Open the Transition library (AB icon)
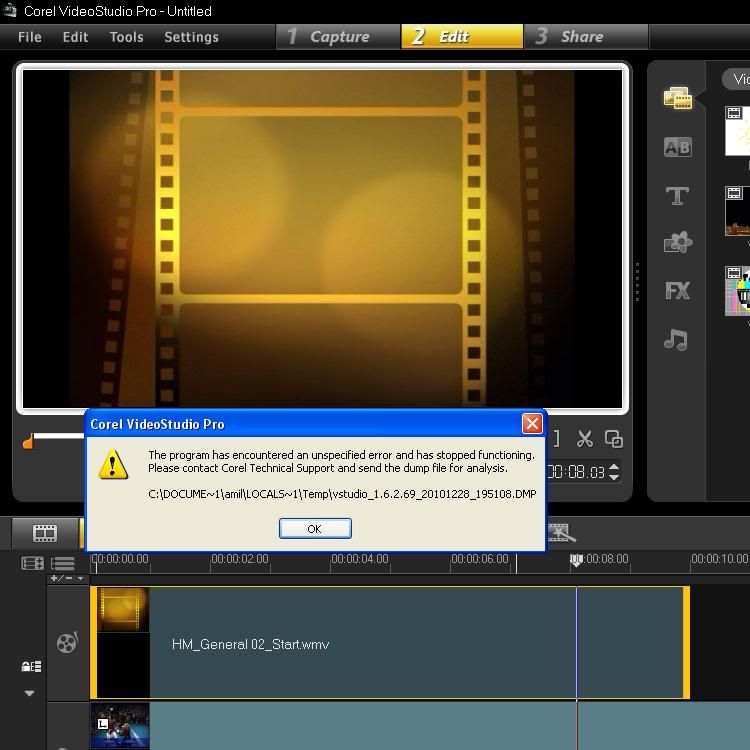The image size is (750, 750). point(677,147)
